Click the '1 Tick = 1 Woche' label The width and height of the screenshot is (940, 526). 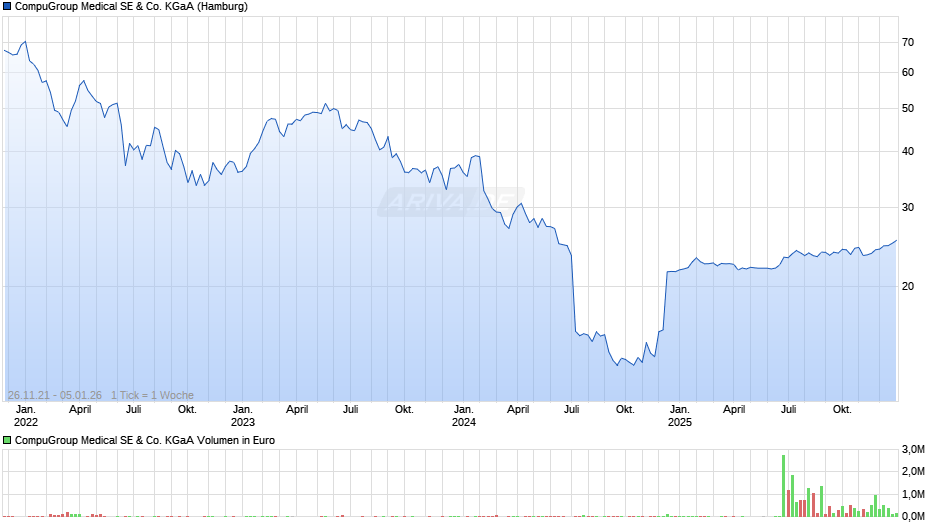152,395
